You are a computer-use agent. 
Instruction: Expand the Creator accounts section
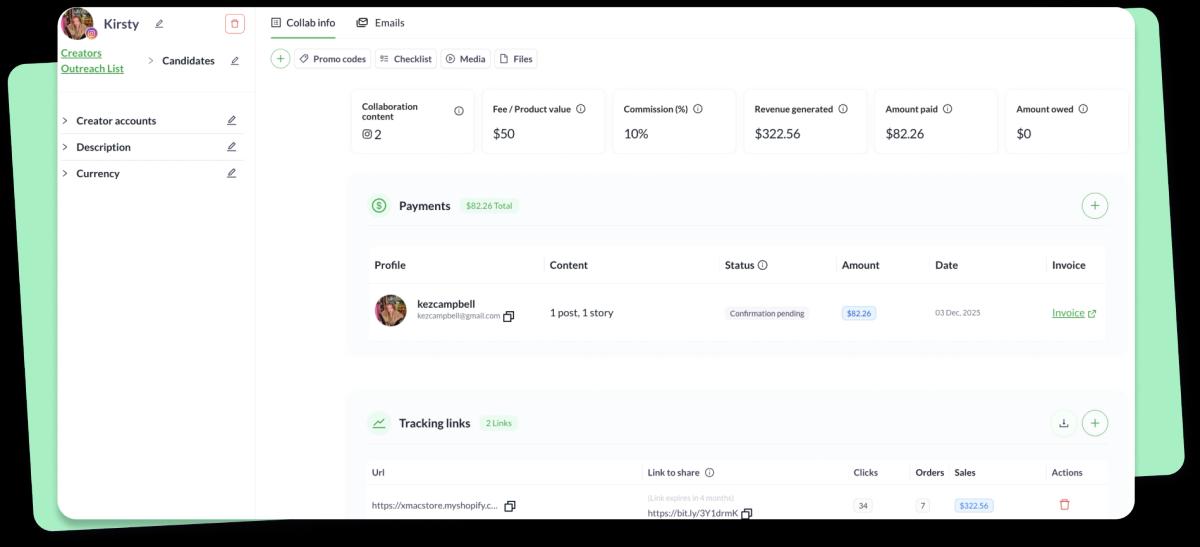(65, 121)
